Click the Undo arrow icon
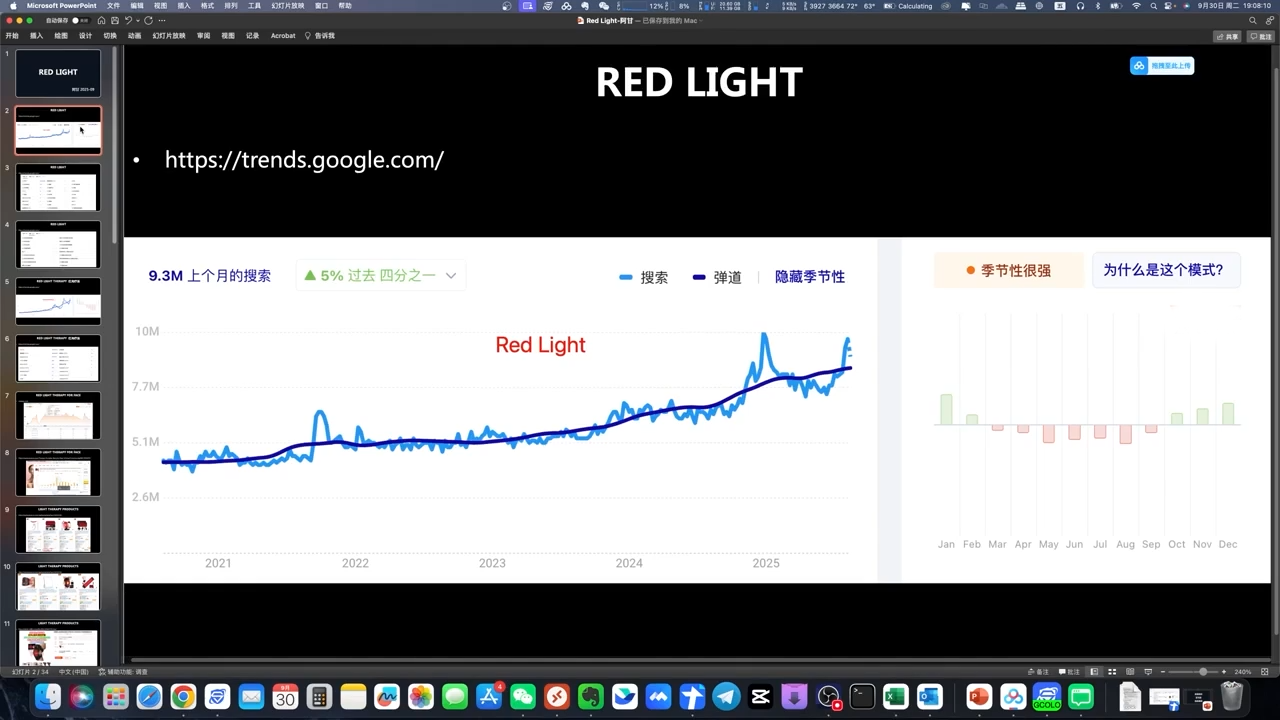1280x720 pixels. point(128,20)
